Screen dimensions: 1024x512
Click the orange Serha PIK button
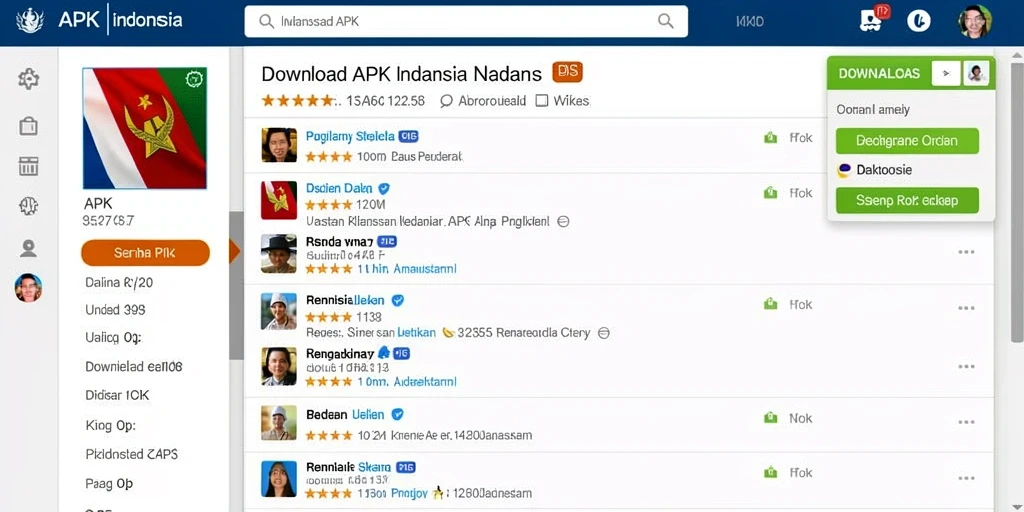coord(145,253)
